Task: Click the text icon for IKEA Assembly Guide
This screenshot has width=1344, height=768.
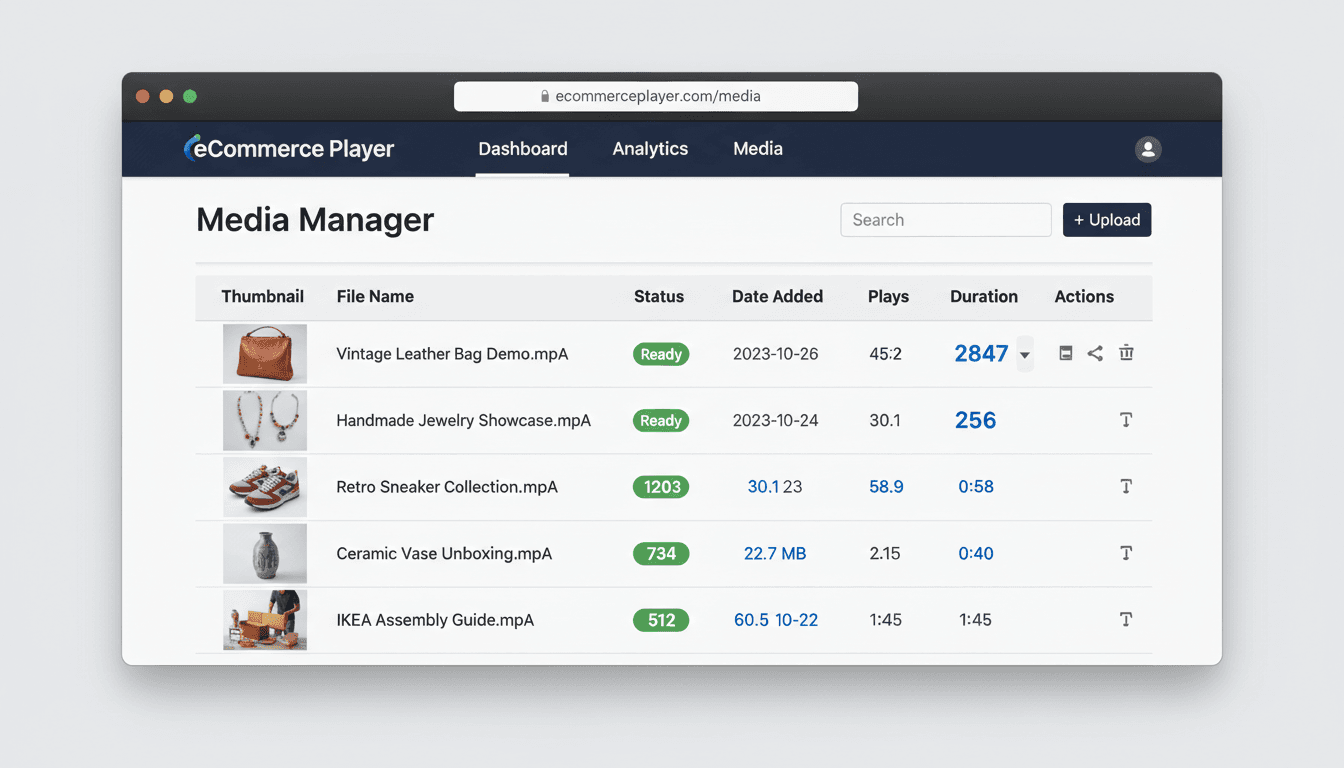Action: pos(1126,620)
